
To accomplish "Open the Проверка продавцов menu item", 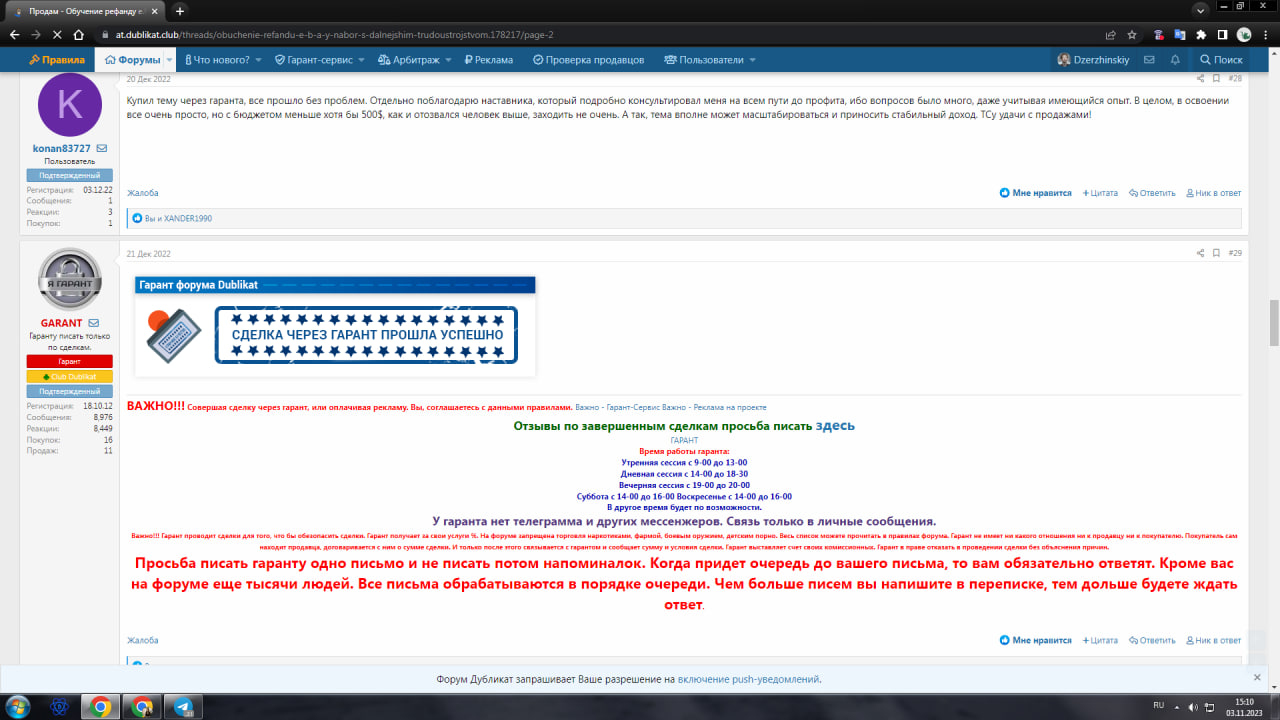I will tap(588, 60).
